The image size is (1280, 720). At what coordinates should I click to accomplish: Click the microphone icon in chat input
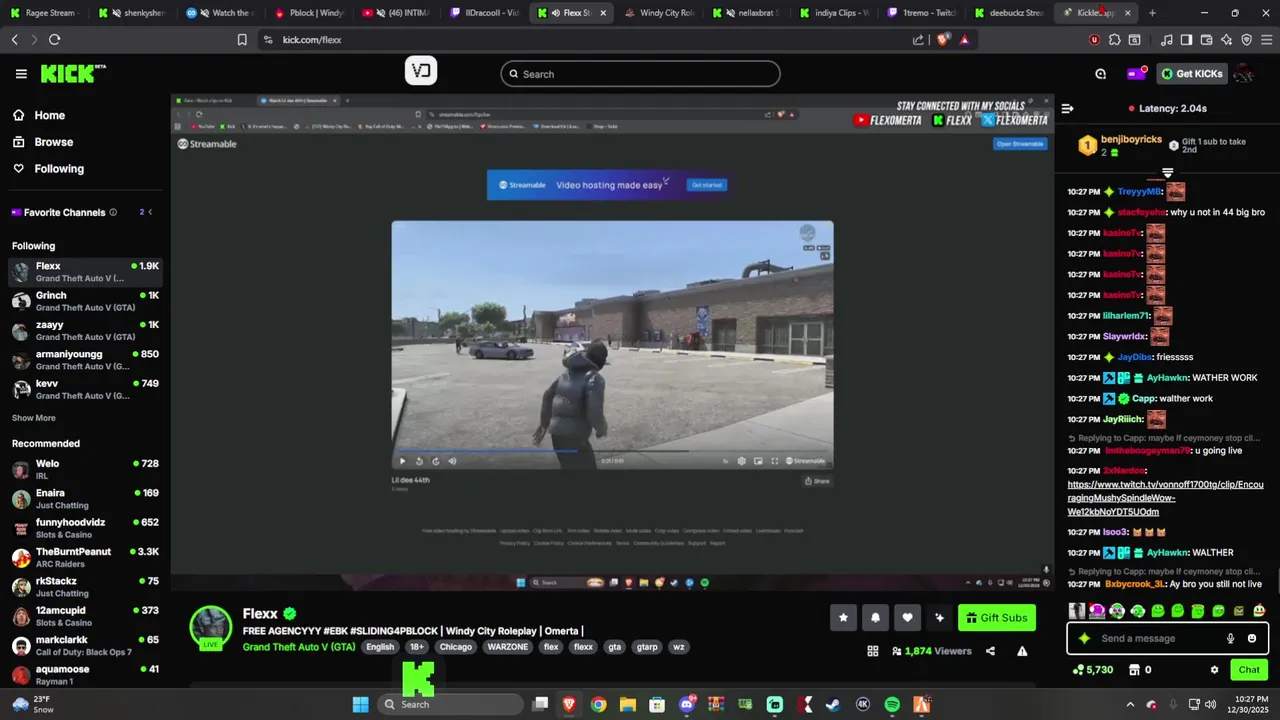[1230, 638]
